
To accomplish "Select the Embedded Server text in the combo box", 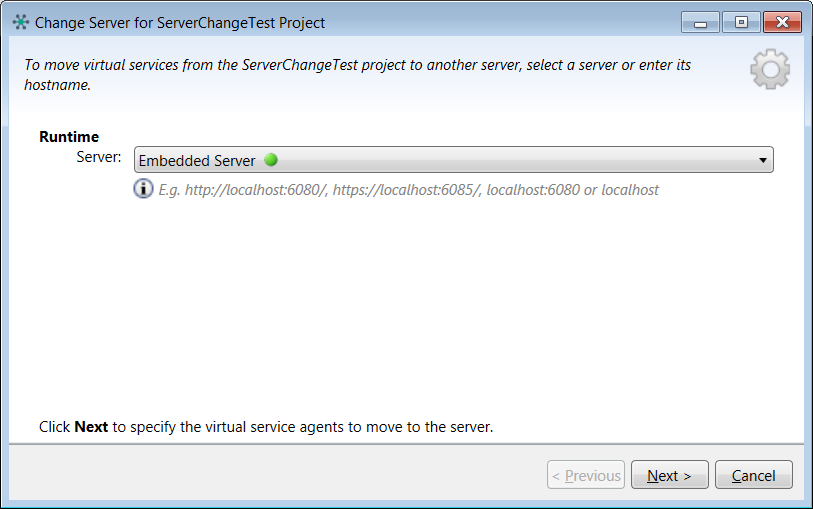I will pyautogui.click(x=197, y=161).
